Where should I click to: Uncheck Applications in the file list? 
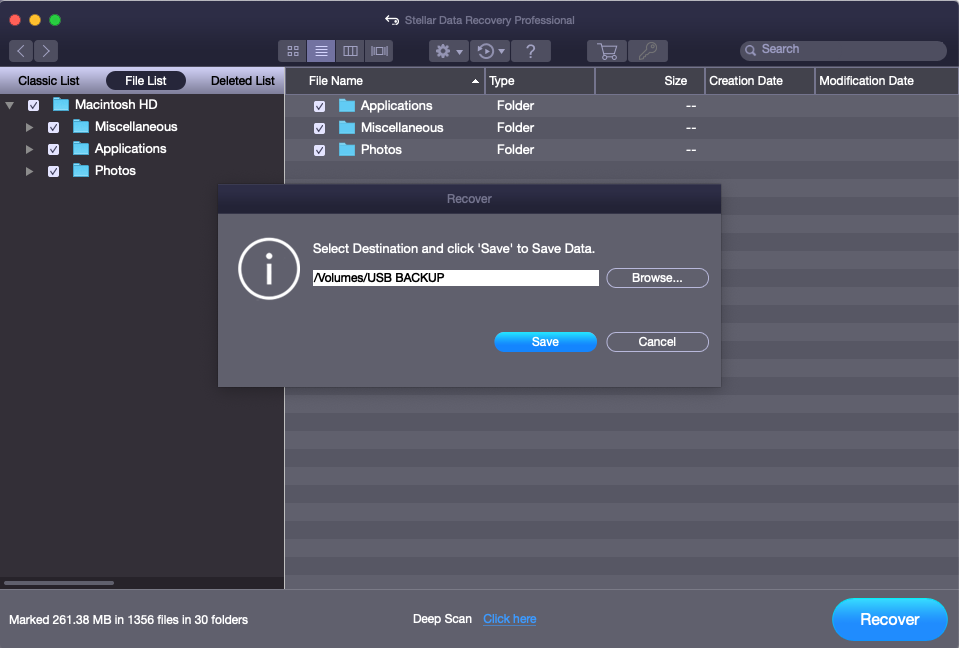point(319,106)
